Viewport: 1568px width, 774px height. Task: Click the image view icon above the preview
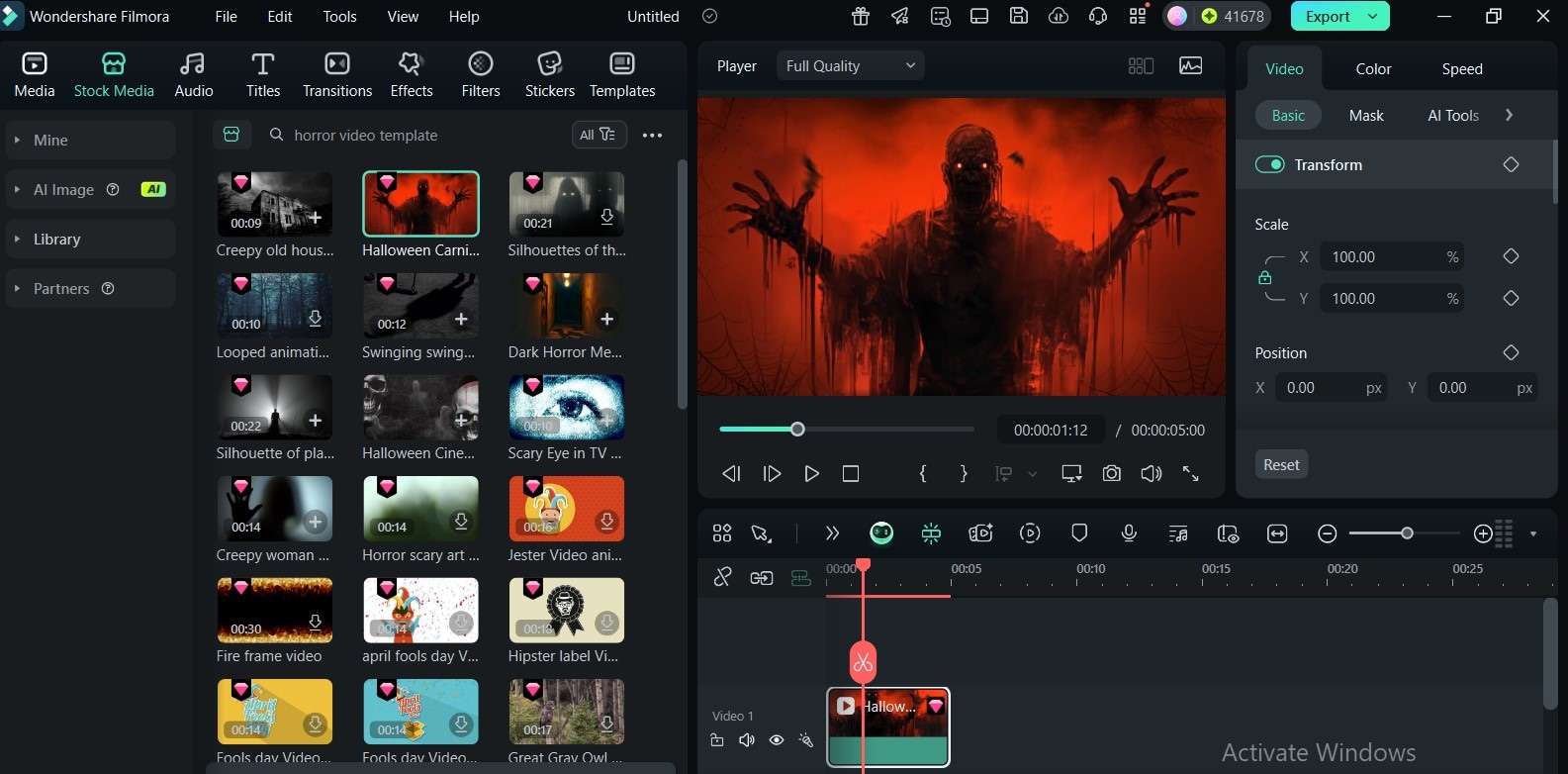point(1191,65)
